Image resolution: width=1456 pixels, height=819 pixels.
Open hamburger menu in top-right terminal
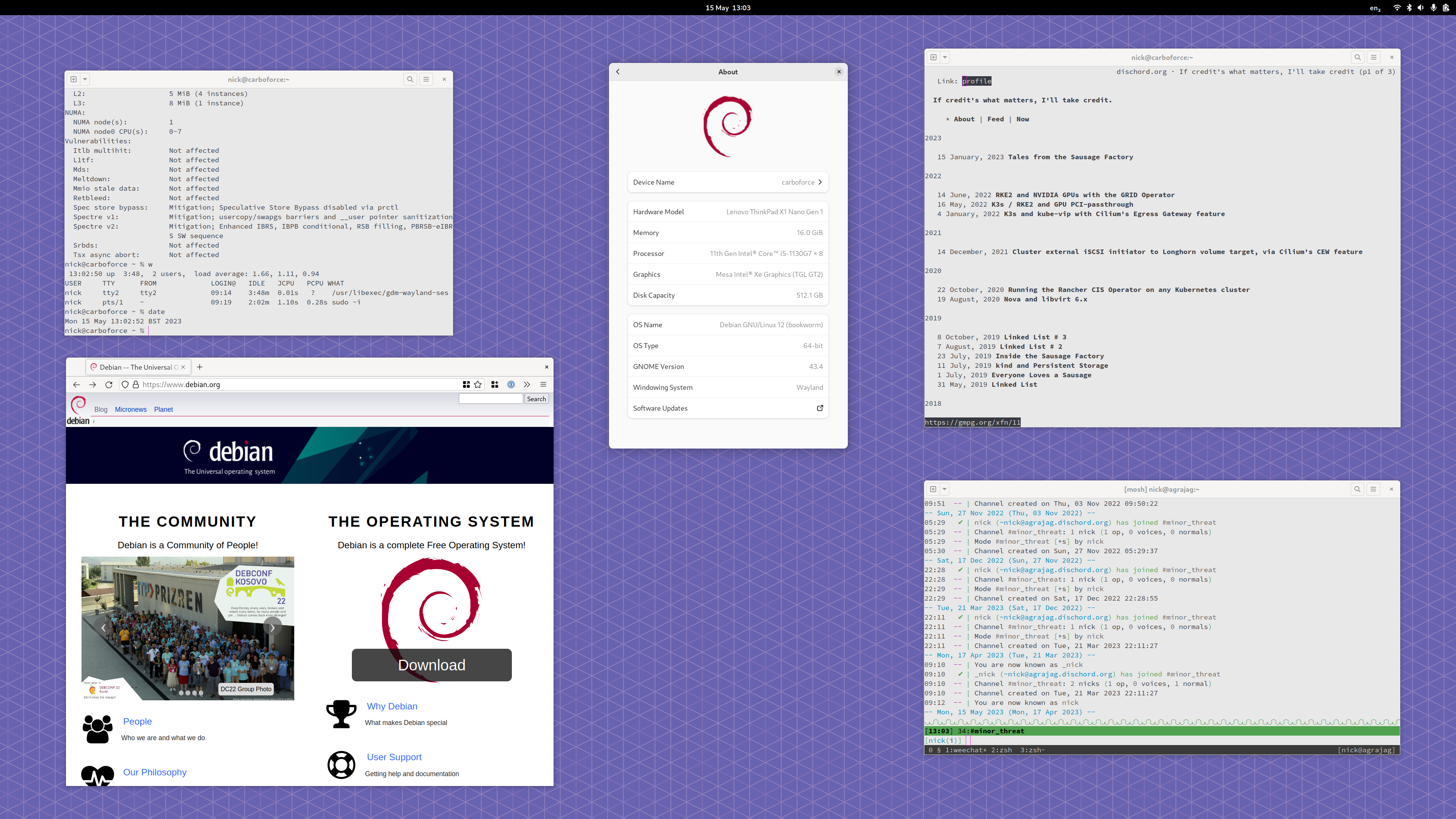1373,57
